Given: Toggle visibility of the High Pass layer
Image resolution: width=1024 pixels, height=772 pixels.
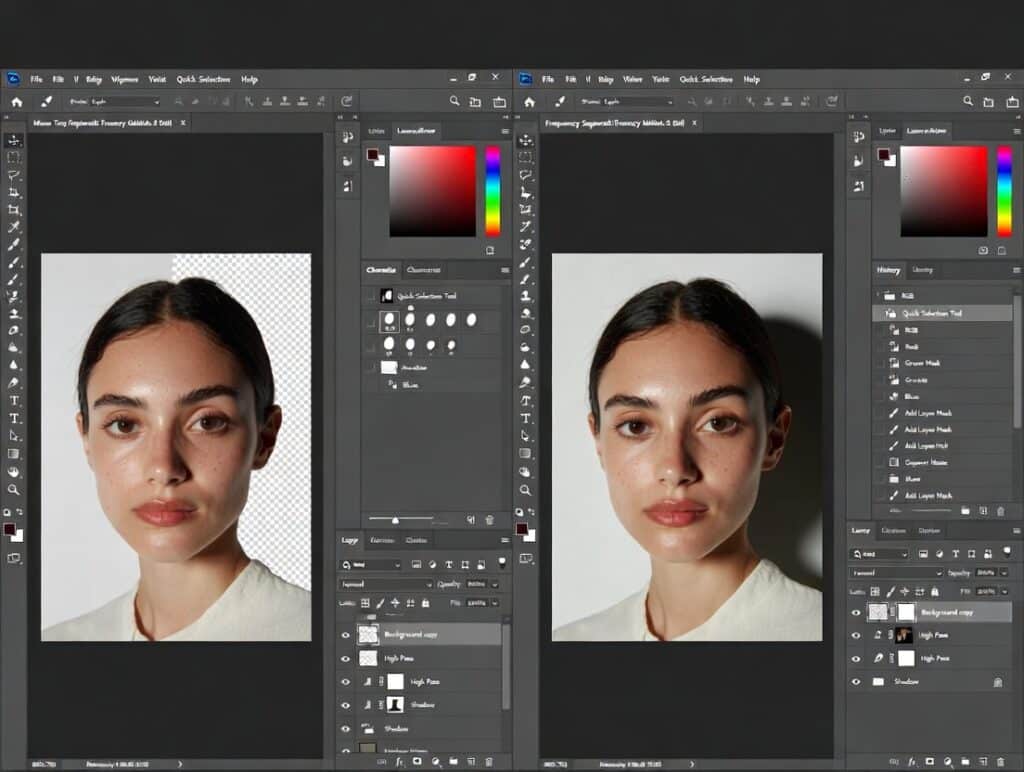Looking at the screenshot, I should pos(345,658).
